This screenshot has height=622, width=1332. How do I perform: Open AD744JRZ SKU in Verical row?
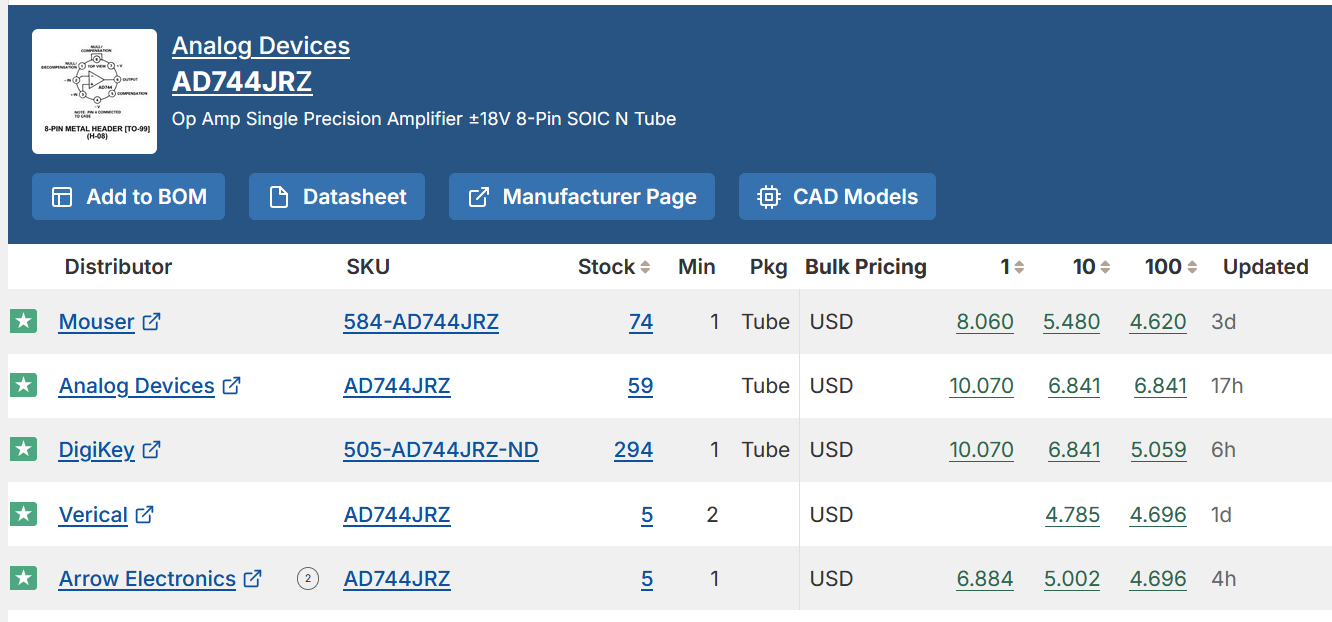[x=397, y=515]
